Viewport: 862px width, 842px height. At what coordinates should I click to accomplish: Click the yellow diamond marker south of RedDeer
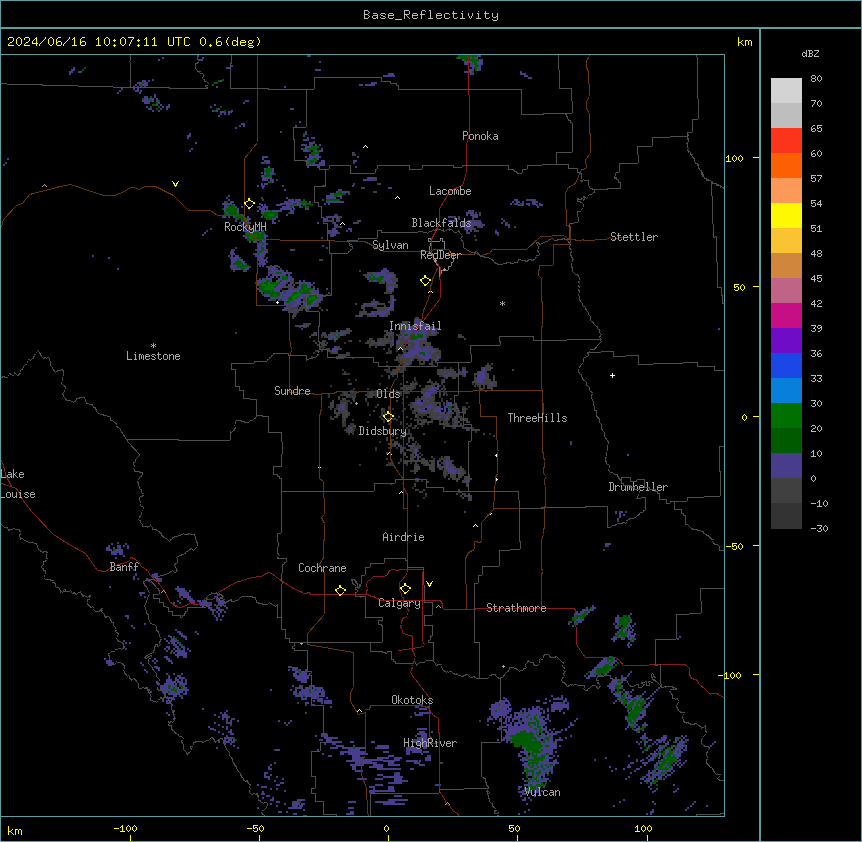[426, 281]
